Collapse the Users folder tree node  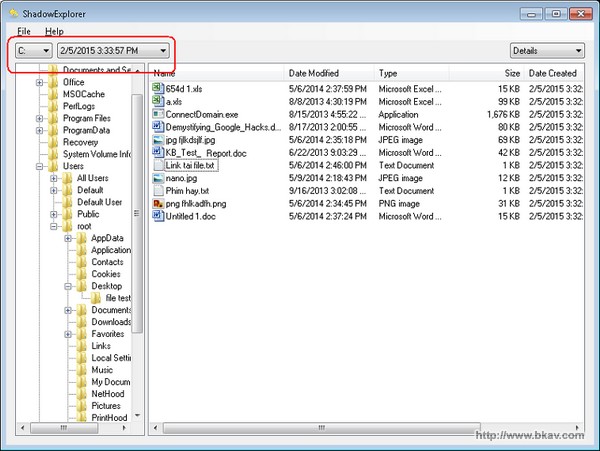[x=40, y=166]
